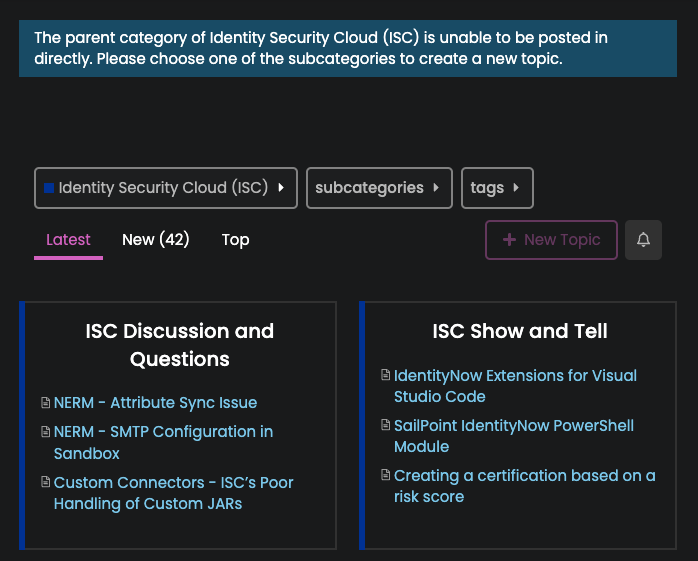This screenshot has height=561, width=698.
Task: Open SailPoint IdentityNow PowerShell Module topic
Action: [514, 436]
